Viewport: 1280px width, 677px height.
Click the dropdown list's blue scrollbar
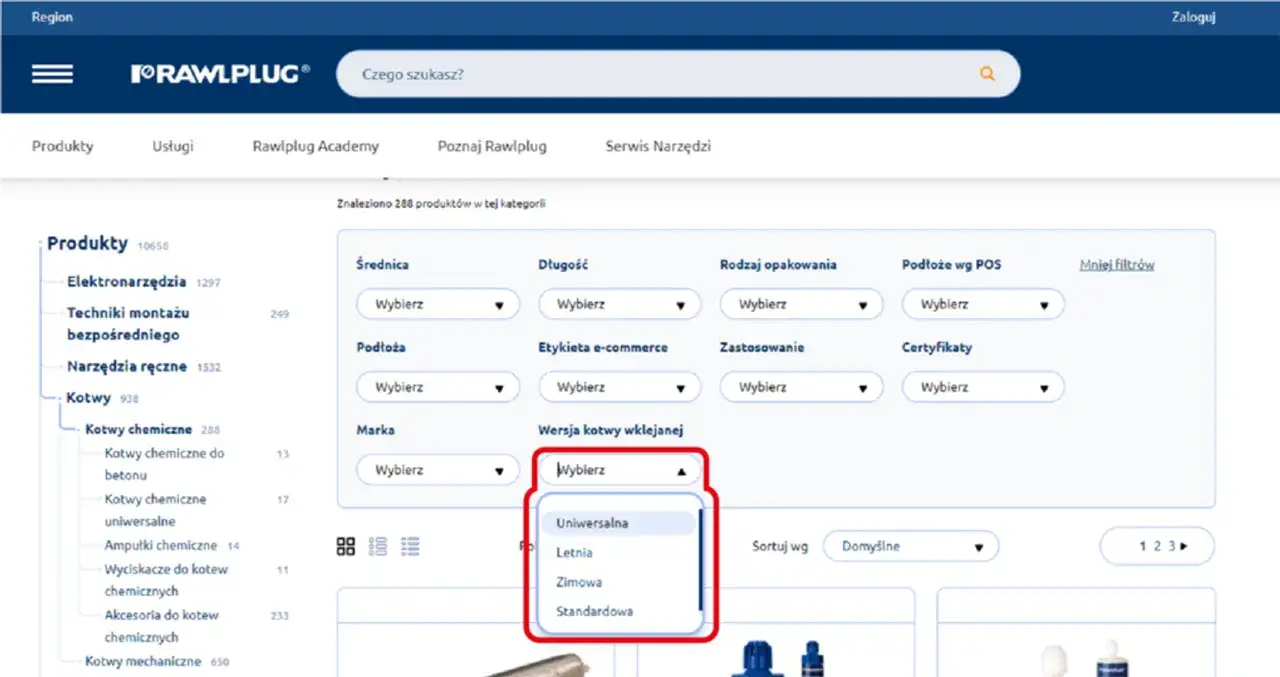(x=700, y=560)
